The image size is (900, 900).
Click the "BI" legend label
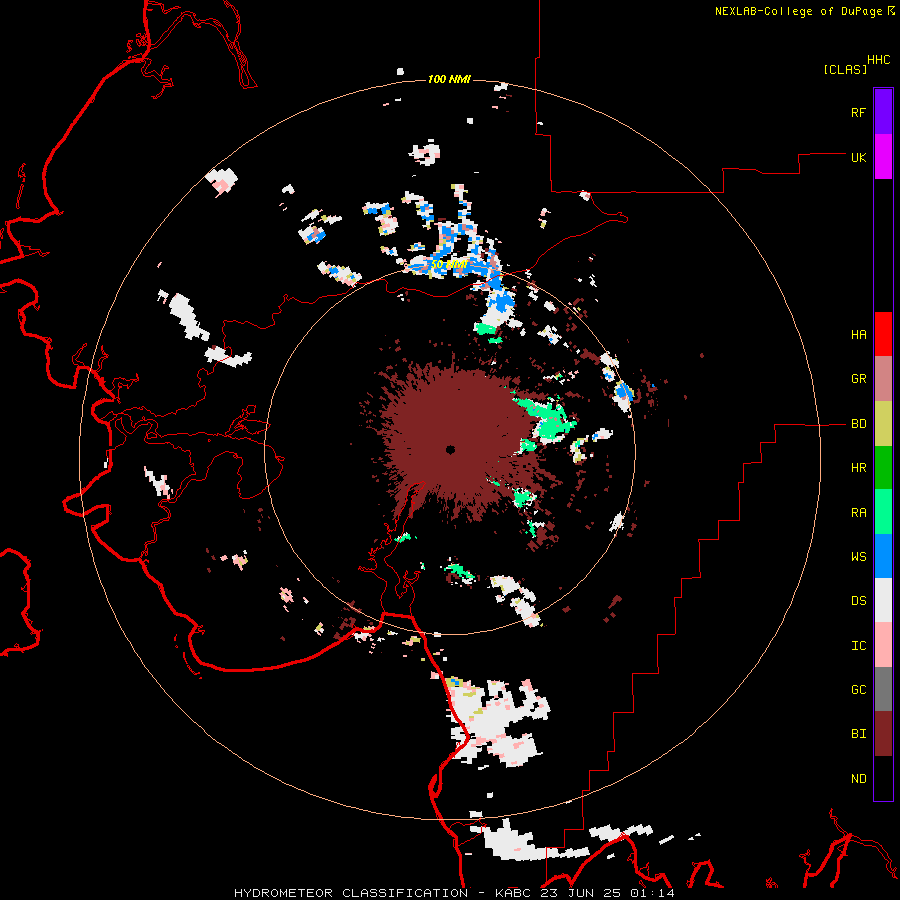coord(858,734)
